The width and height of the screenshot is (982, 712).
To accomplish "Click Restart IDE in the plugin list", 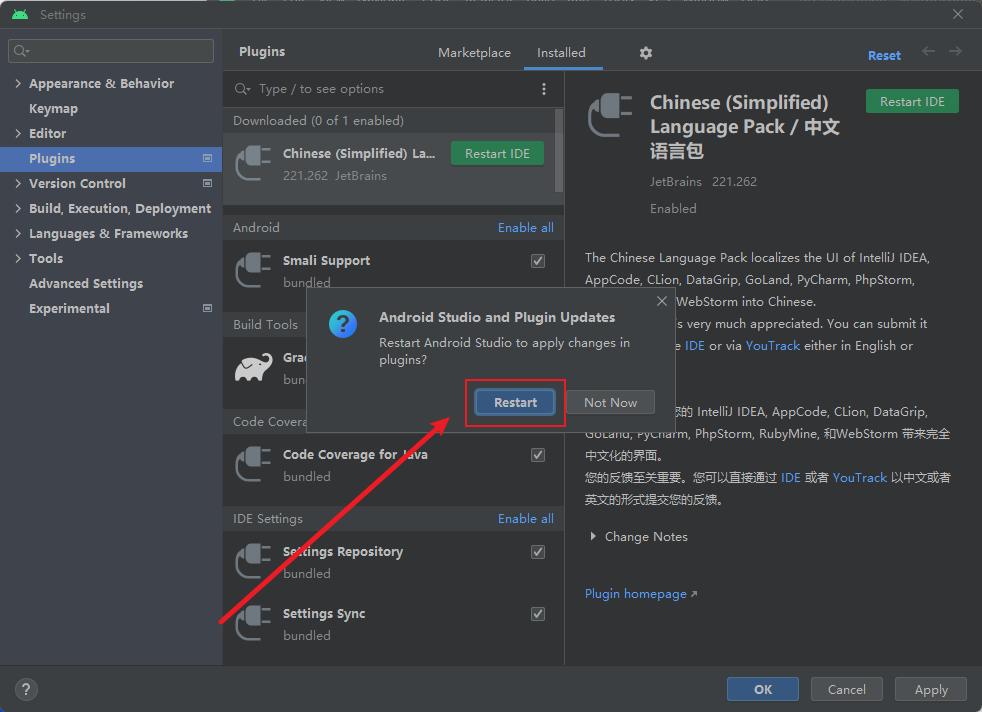I will tap(497, 154).
